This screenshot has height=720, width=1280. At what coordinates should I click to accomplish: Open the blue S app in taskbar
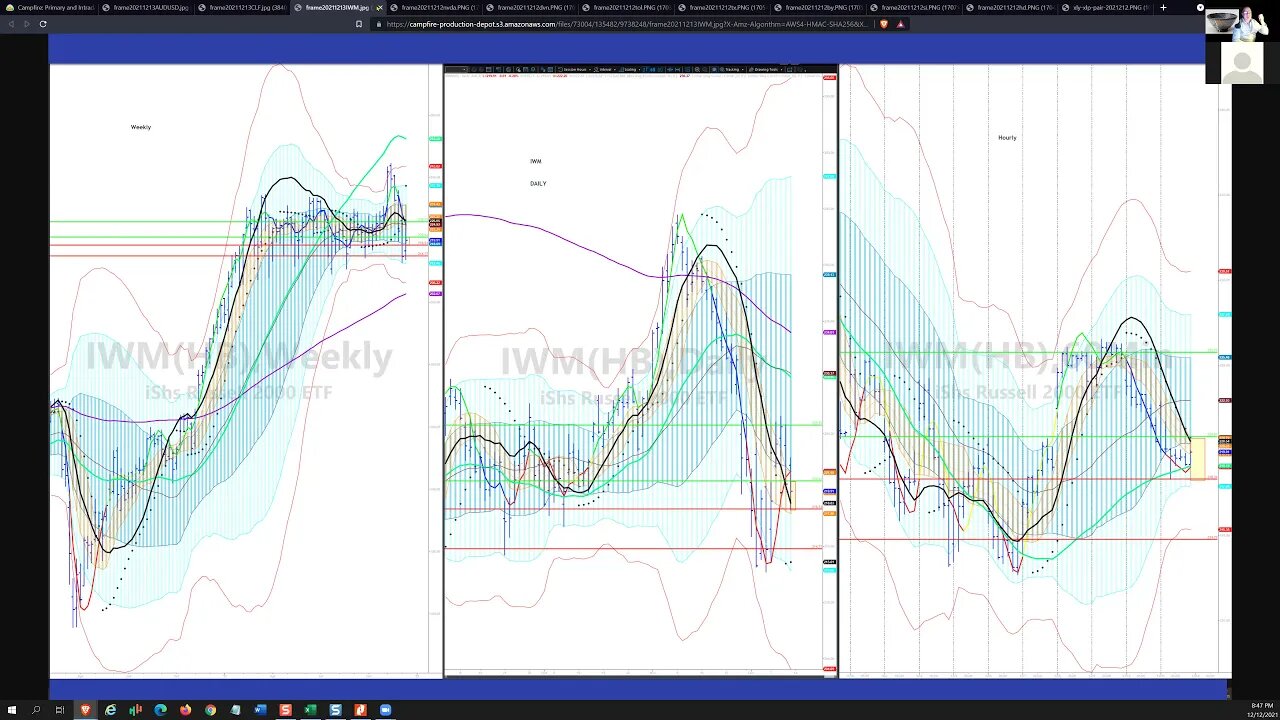tap(335, 710)
